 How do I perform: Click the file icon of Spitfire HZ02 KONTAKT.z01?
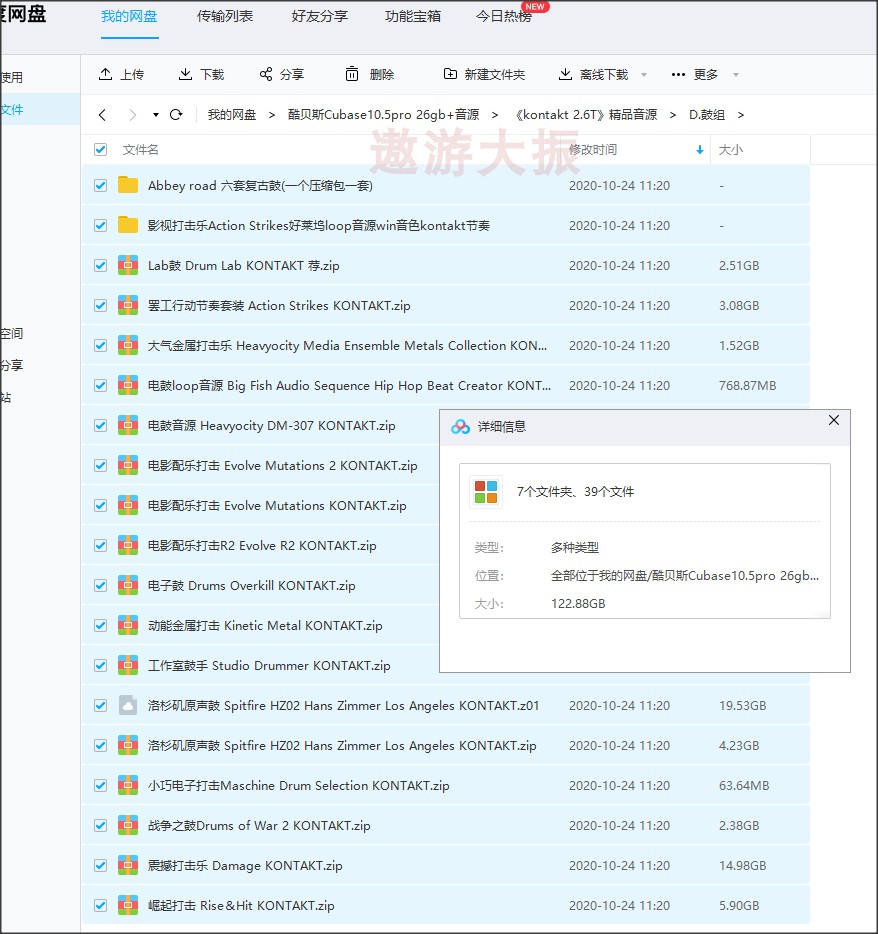[128, 705]
